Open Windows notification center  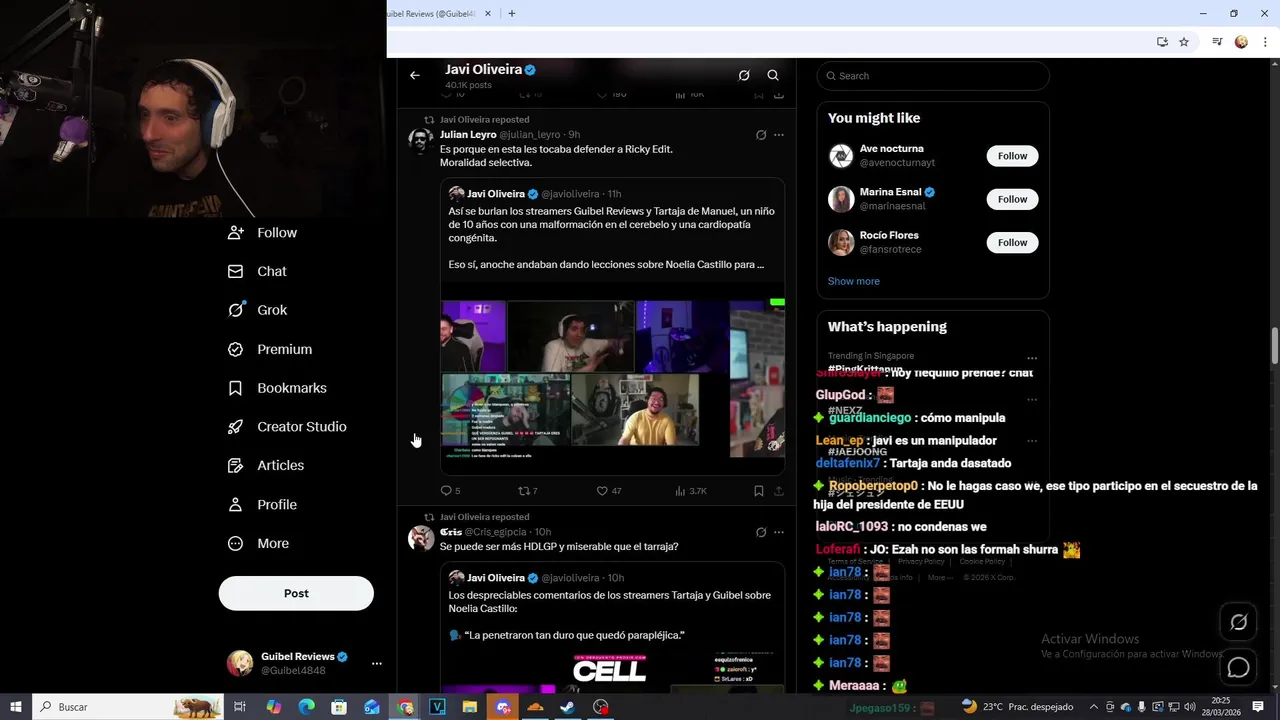click(x=1258, y=707)
